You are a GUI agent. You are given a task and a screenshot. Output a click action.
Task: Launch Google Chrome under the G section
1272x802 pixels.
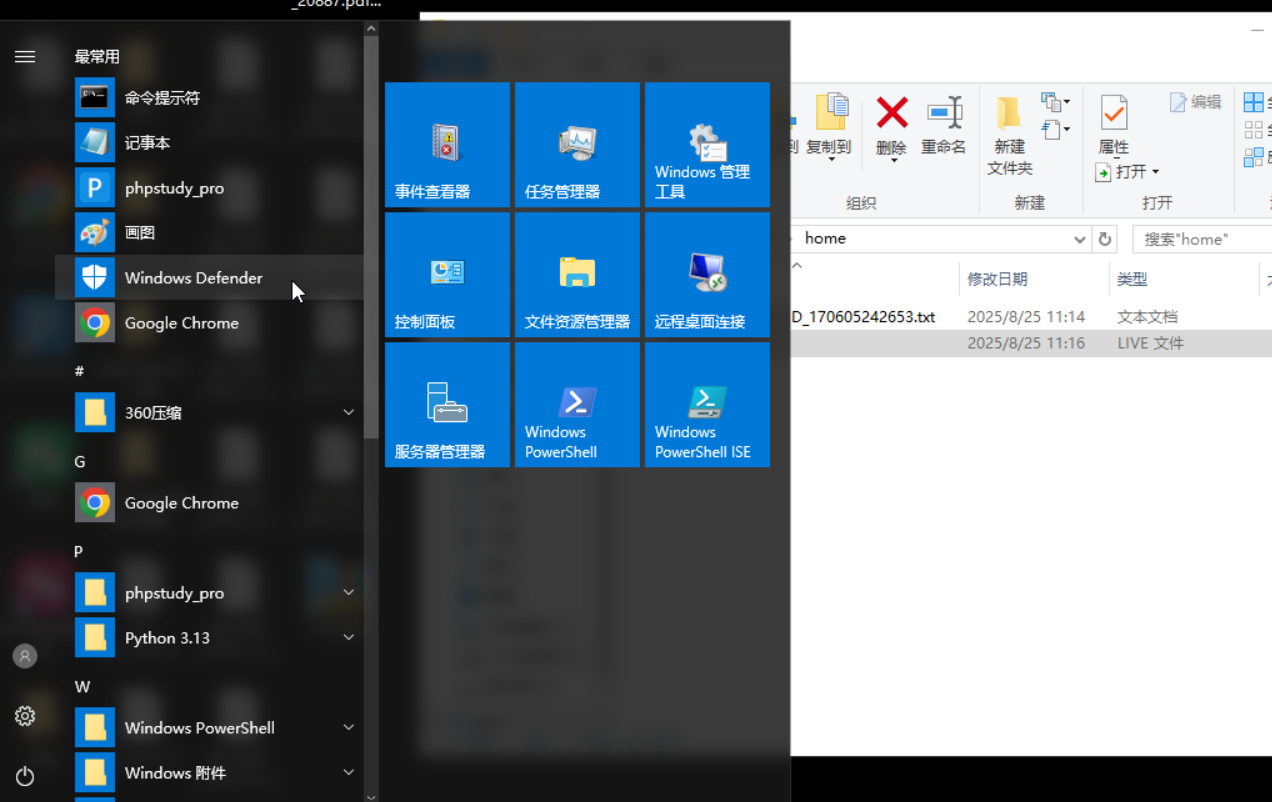click(210, 503)
